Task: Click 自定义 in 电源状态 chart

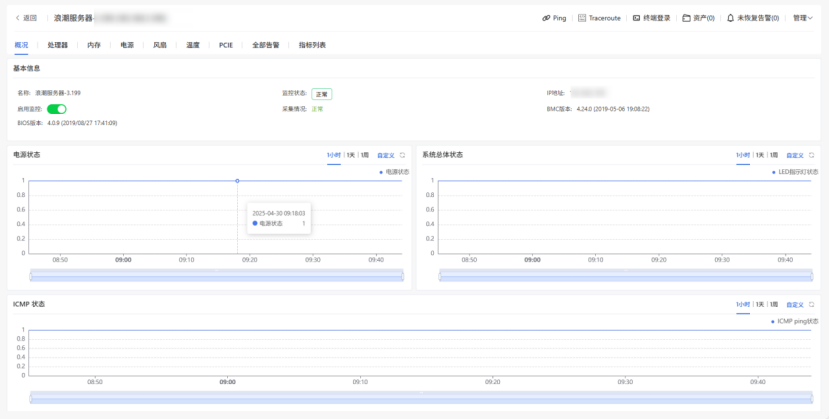Action: (x=386, y=156)
